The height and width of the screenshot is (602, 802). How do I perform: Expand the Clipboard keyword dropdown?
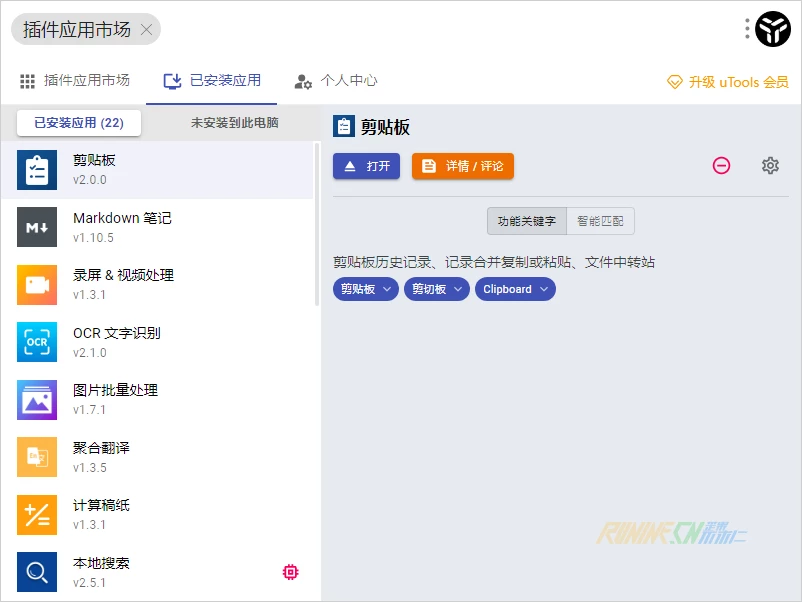pos(515,289)
